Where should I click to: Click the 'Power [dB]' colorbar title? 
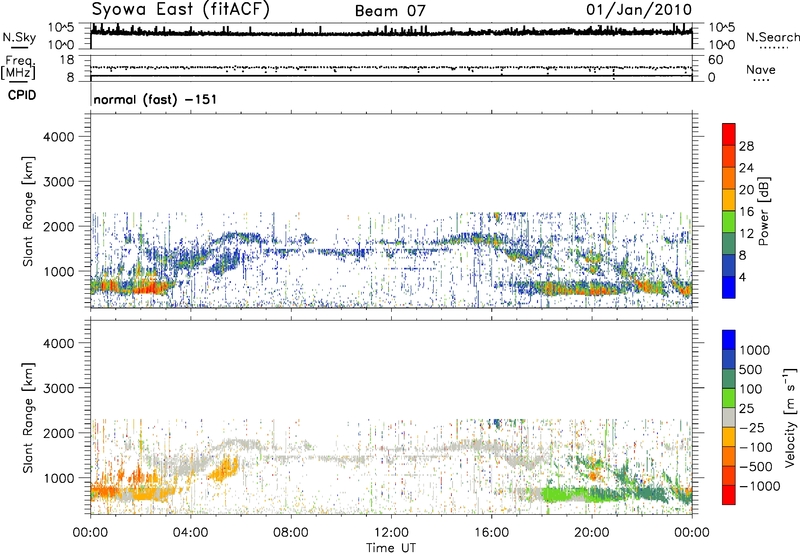pos(763,211)
